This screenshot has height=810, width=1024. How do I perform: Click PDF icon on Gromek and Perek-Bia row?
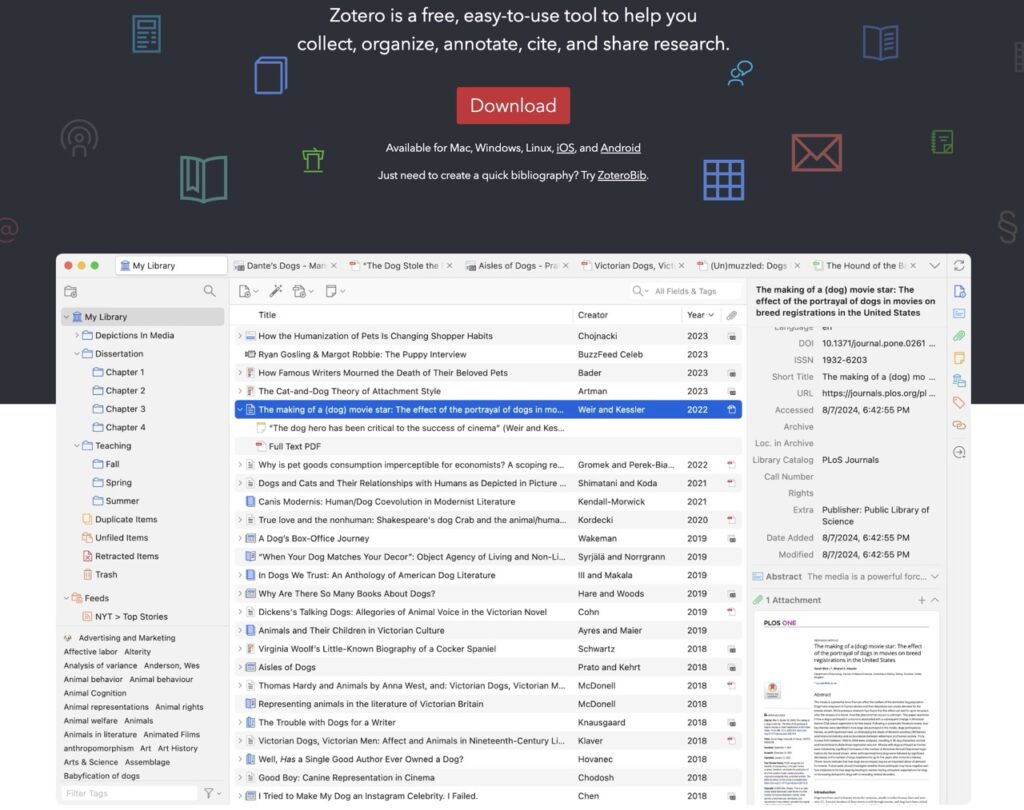coord(731,464)
